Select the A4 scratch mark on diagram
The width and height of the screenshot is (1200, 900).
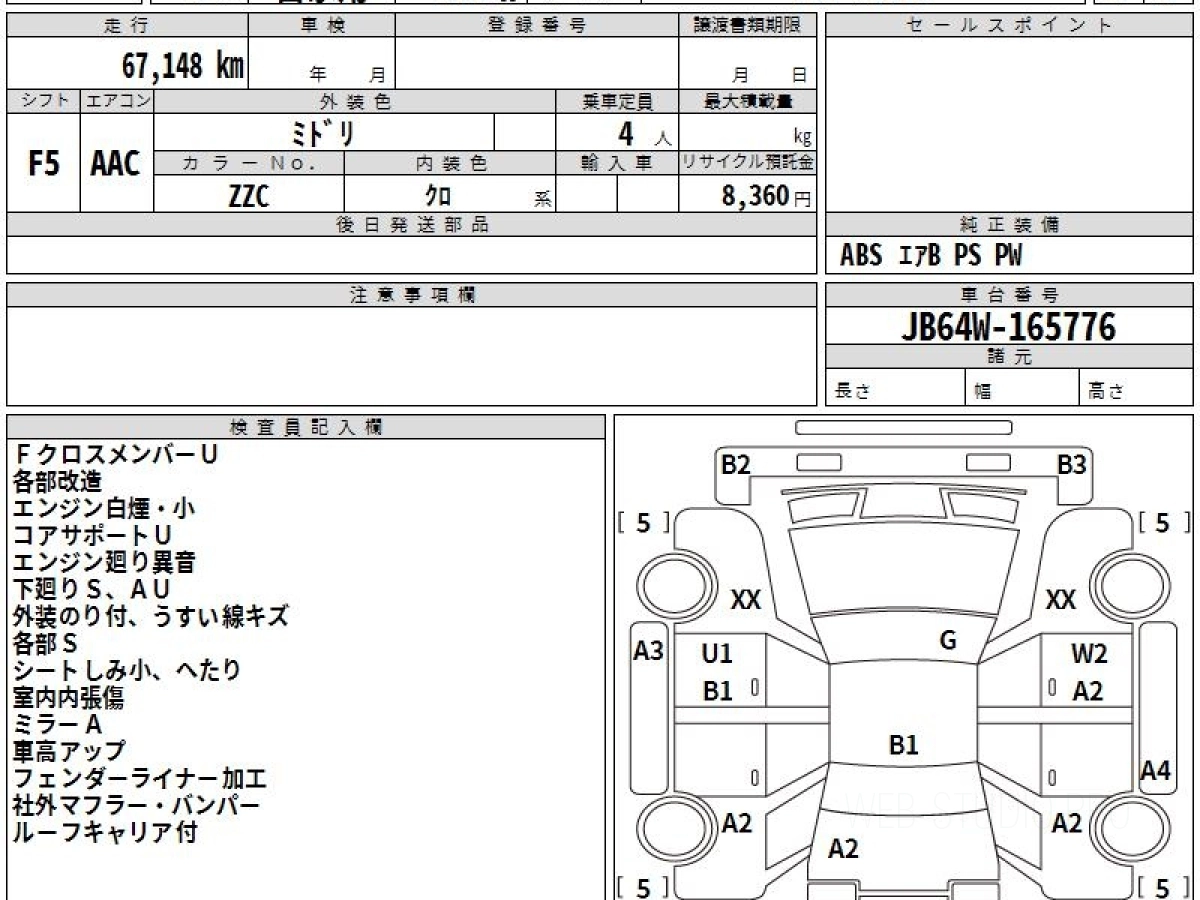pyautogui.click(x=1156, y=770)
